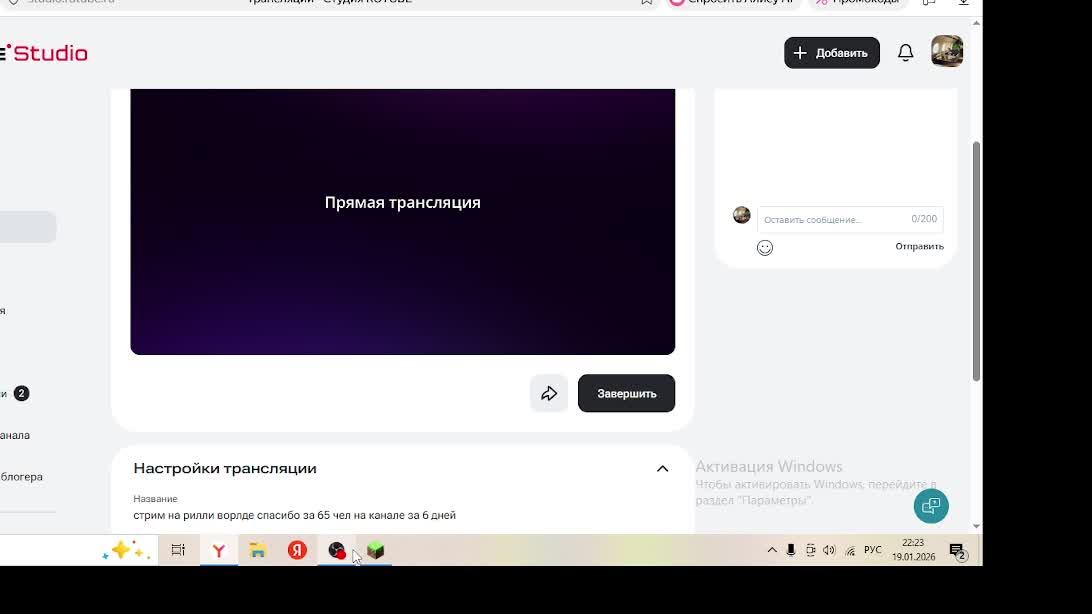The image size is (1092, 614).
Task: Open Yandex Browser Y icon on taskbar
Action: 219,551
